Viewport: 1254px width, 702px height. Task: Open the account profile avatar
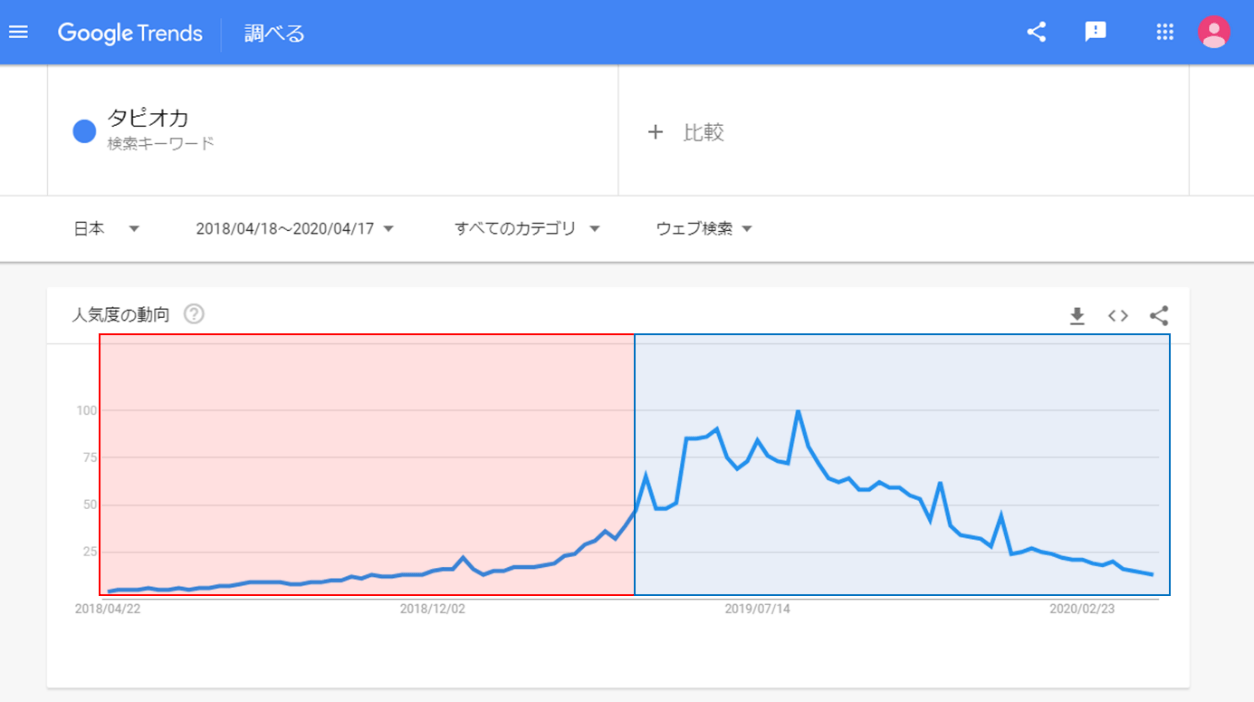tap(1214, 32)
